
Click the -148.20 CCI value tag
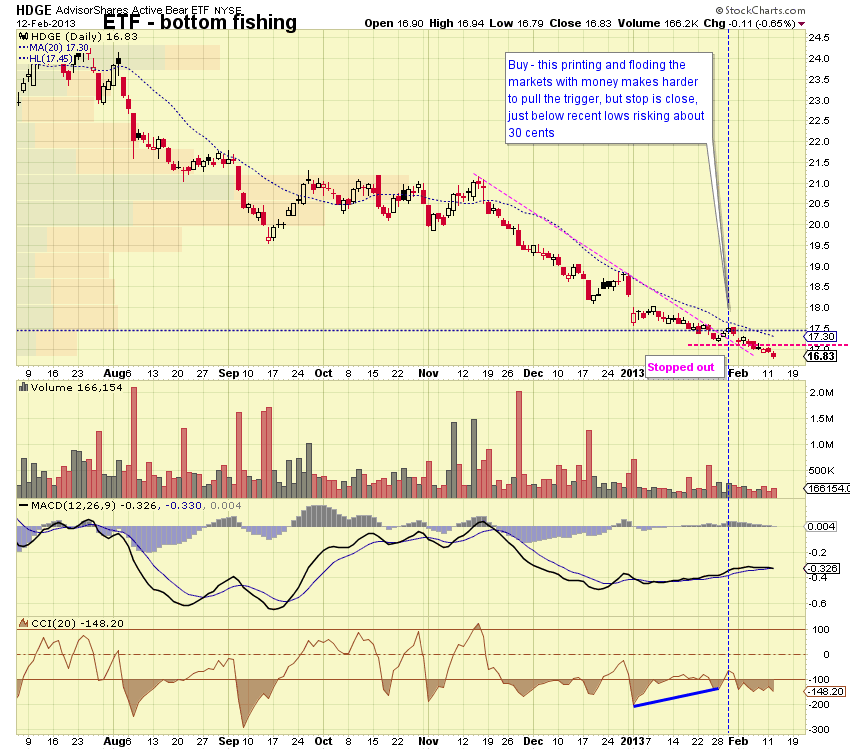pos(821,691)
